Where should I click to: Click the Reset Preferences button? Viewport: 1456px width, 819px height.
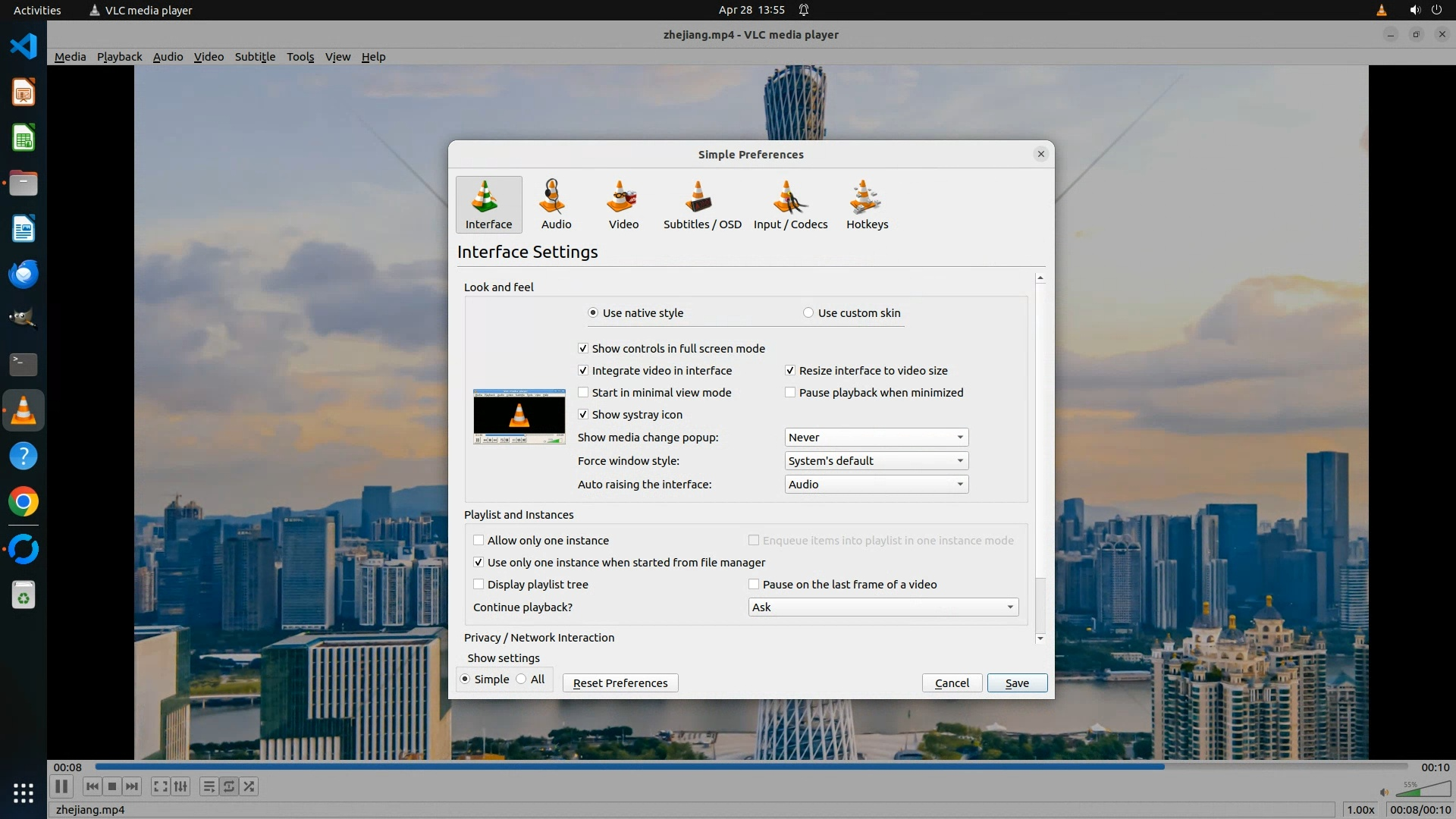pos(620,683)
